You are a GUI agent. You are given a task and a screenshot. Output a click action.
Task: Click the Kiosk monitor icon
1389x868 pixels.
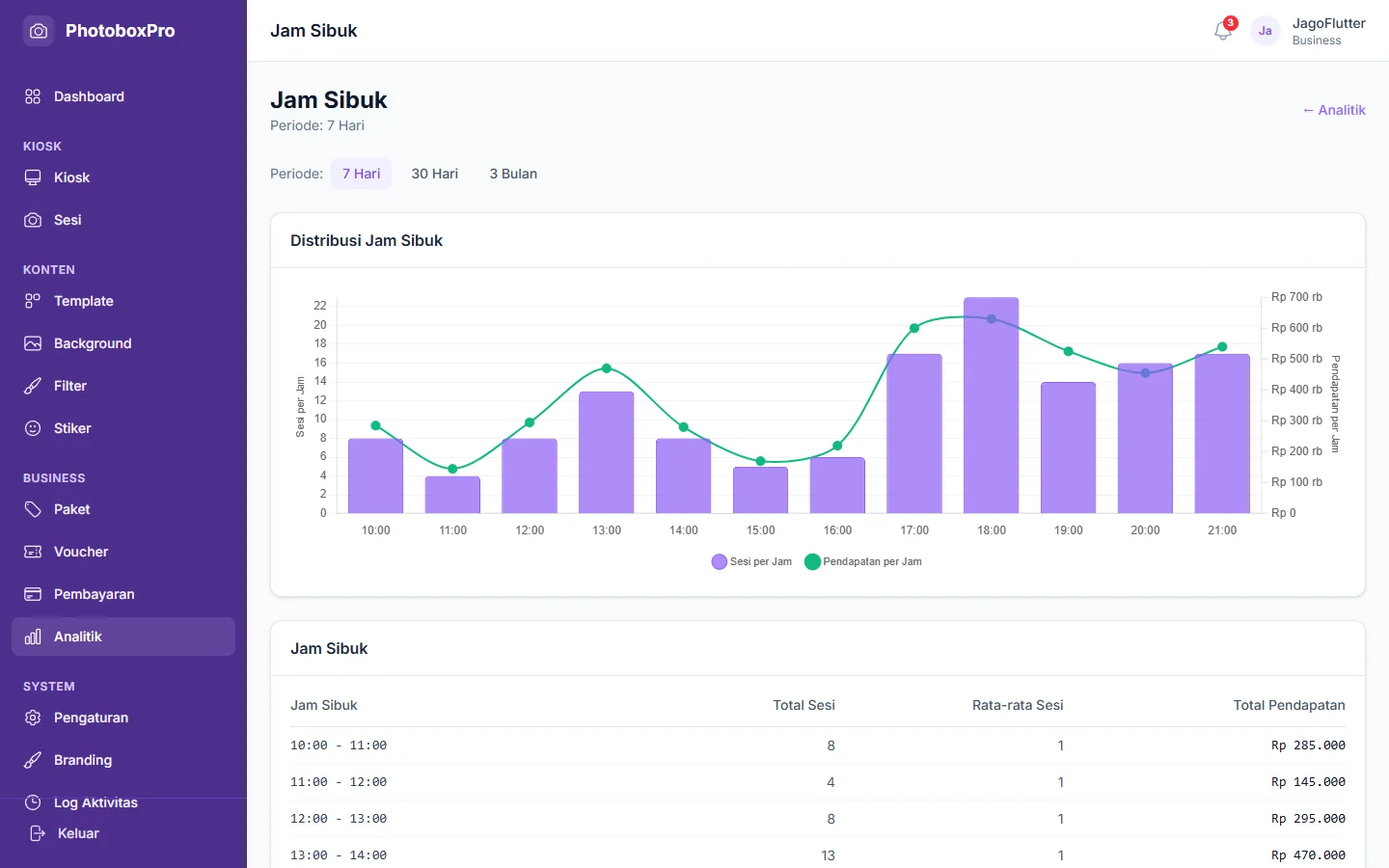click(x=33, y=177)
